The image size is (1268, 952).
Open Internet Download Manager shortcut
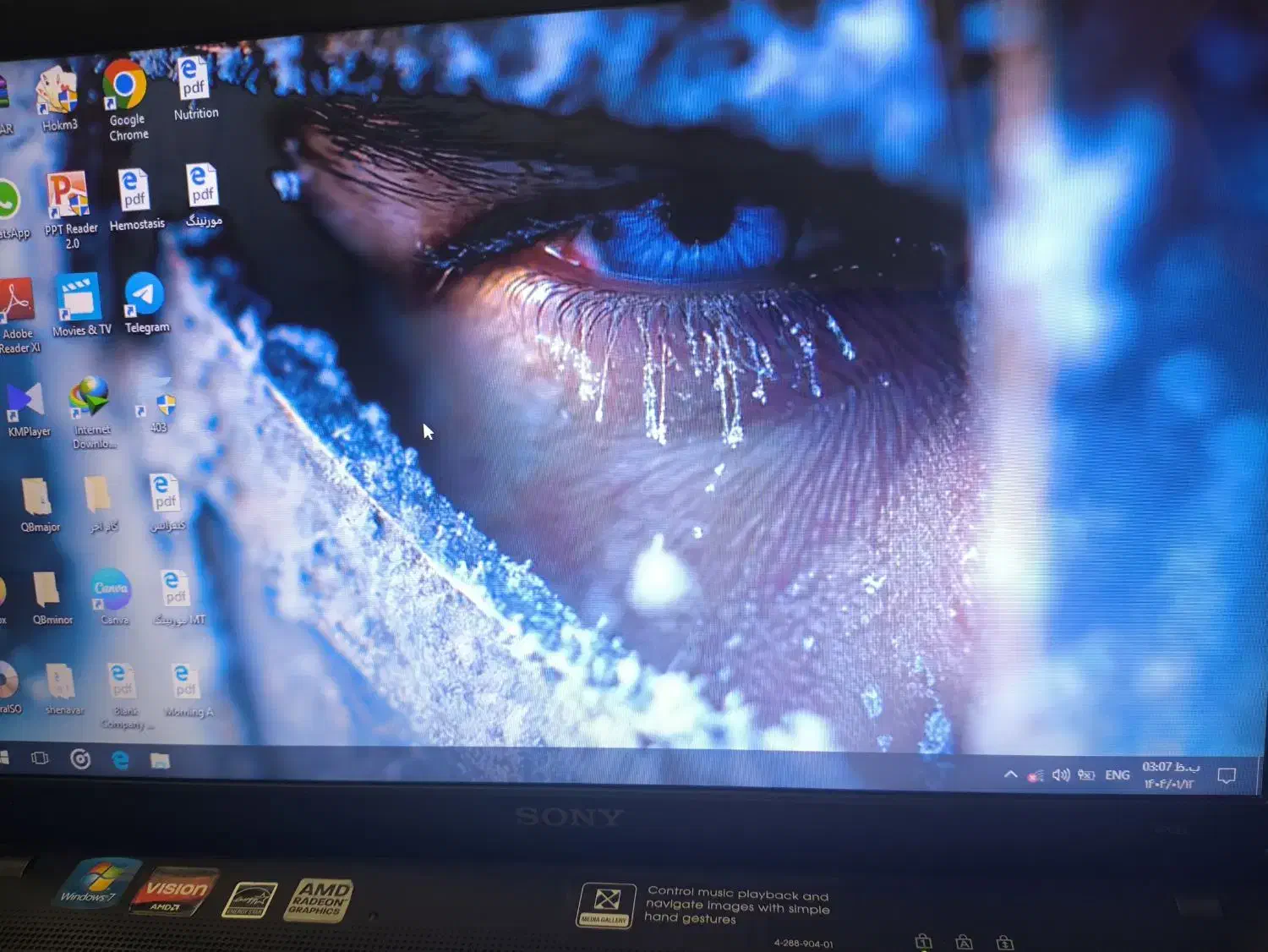point(90,397)
